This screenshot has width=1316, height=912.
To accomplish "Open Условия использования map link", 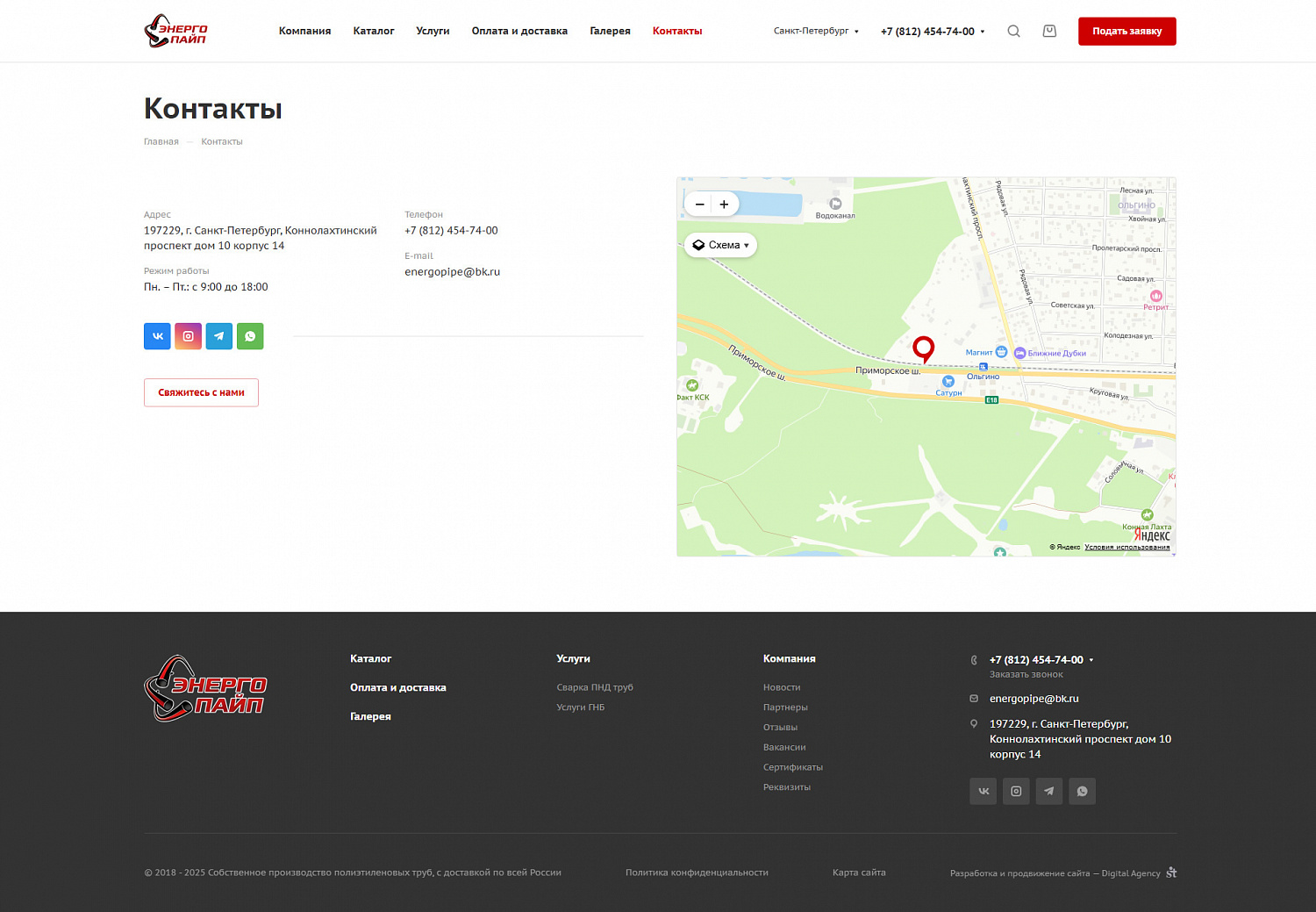I will 1126,547.
